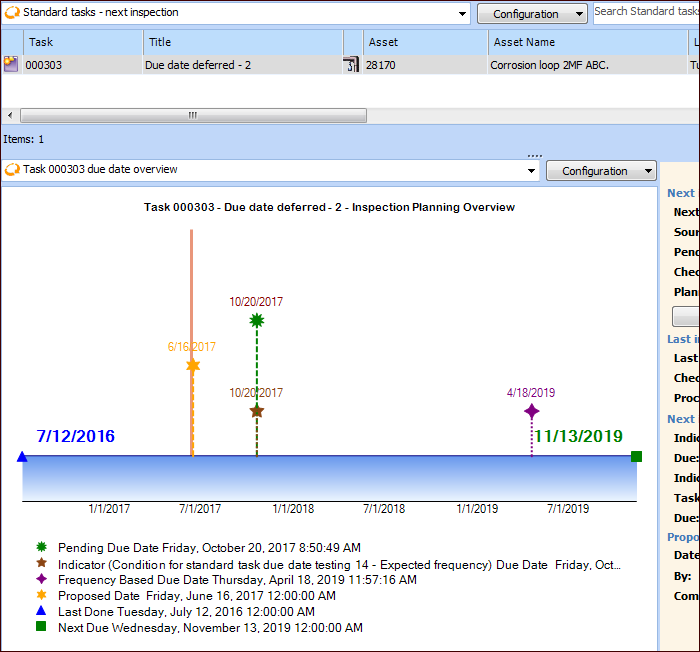Screen dimensions: 700x652
Task: Click the brown Indicator star marker on chart
Action: coord(257,411)
